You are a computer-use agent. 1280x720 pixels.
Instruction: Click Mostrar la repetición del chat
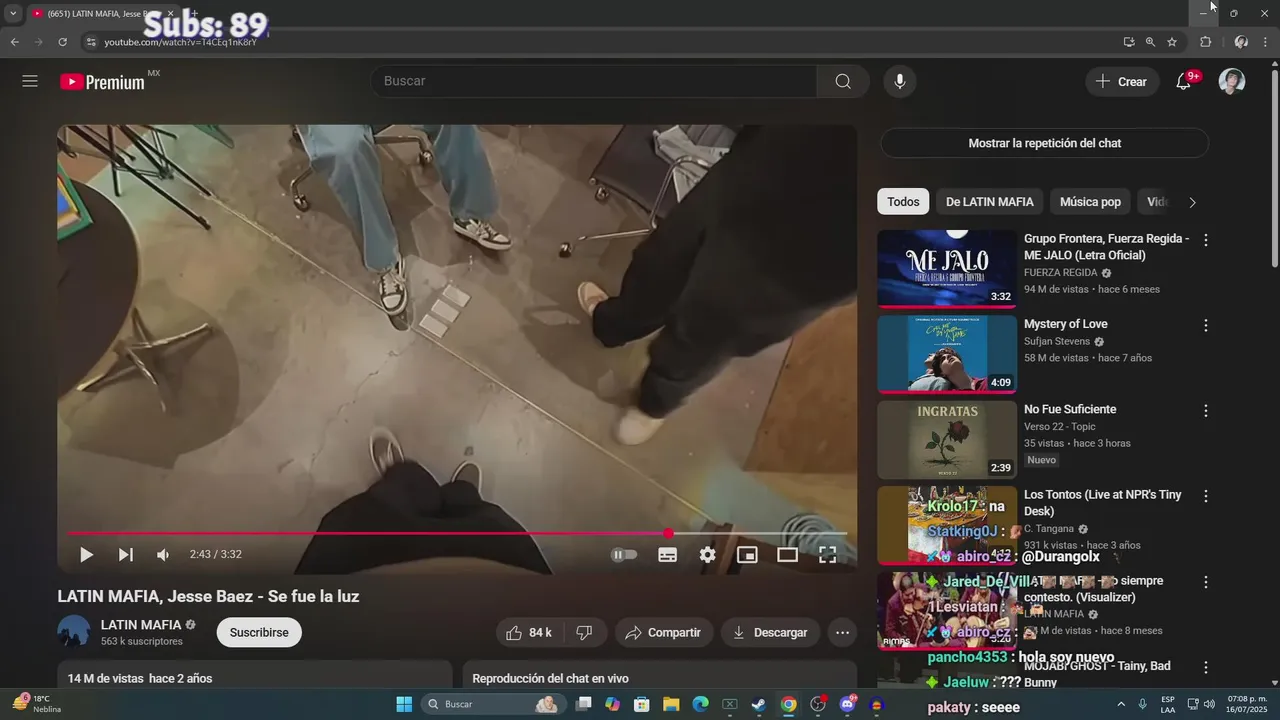[x=1044, y=143]
